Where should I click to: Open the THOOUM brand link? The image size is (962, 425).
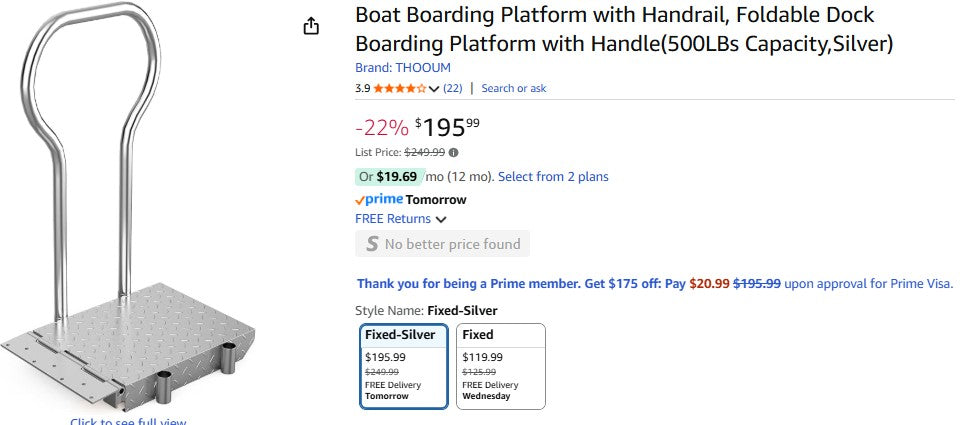pos(403,68)
